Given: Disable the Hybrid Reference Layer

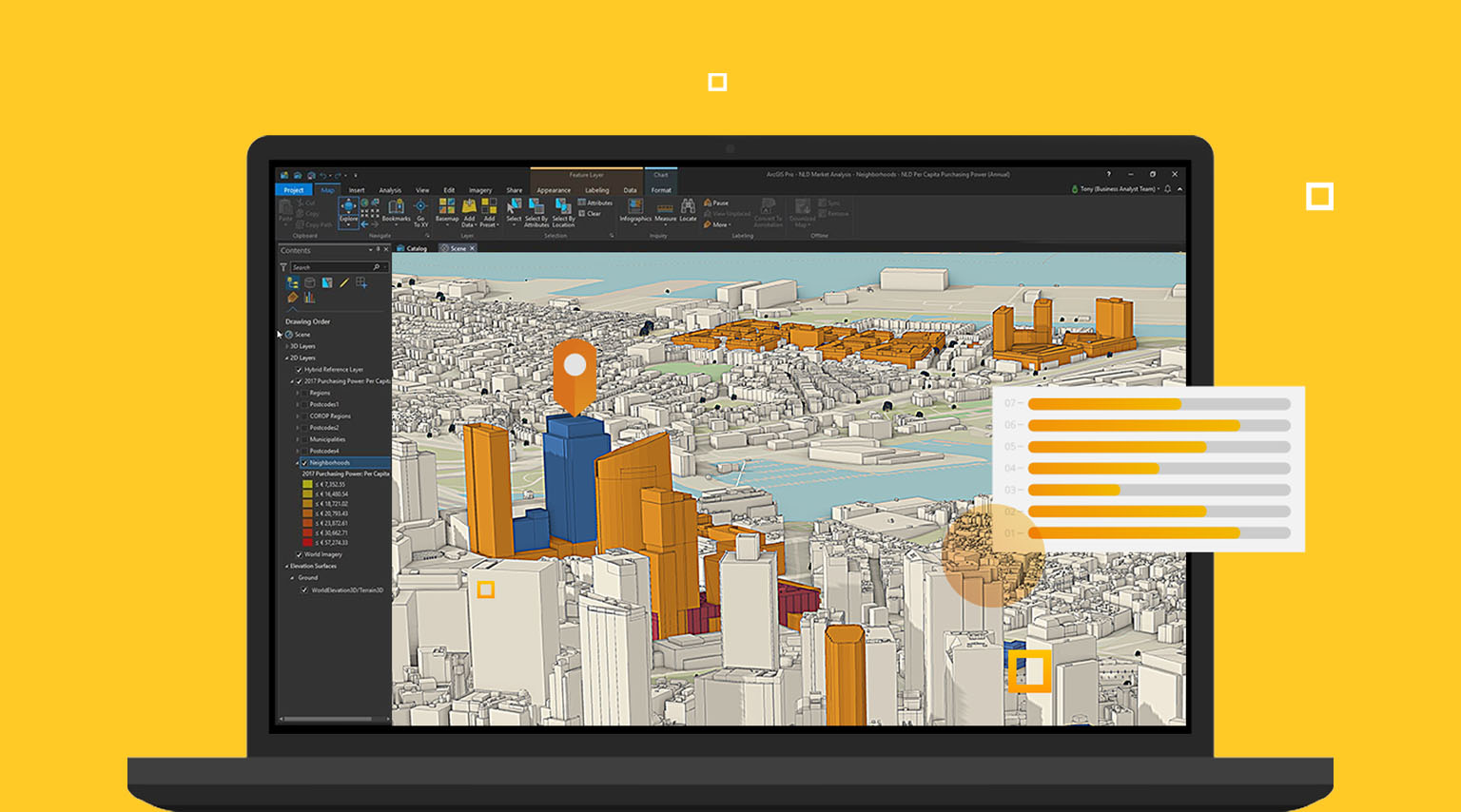Looking at the screenshot, I should point(298,368).
